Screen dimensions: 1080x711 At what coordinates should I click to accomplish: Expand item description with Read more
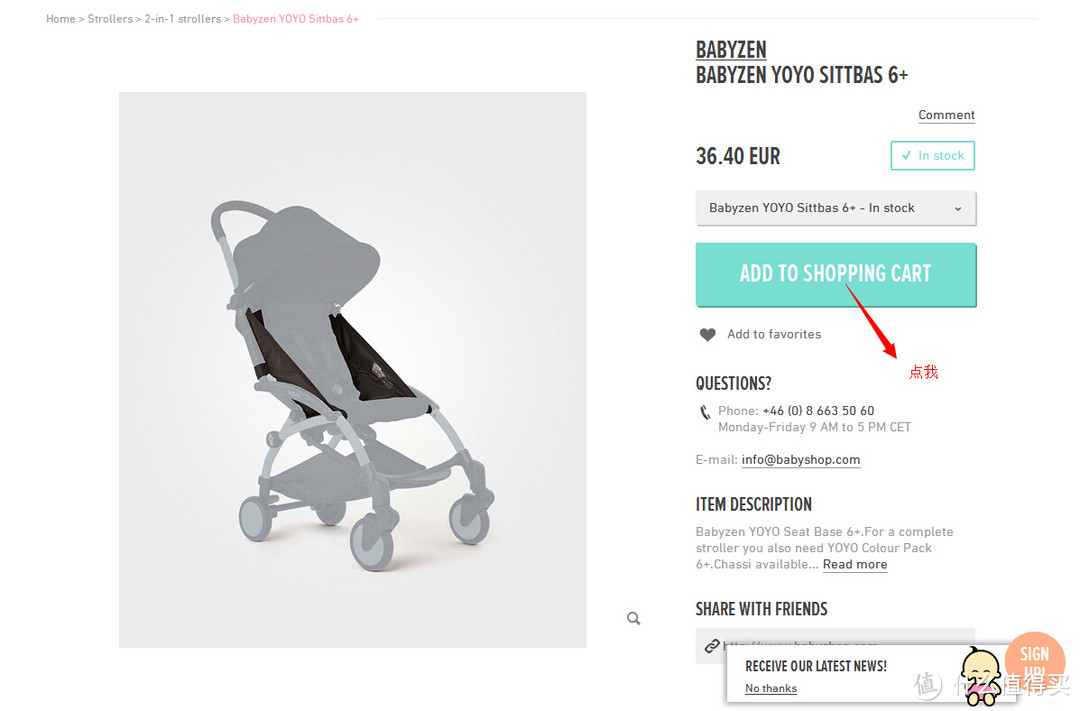coord(855,565)
